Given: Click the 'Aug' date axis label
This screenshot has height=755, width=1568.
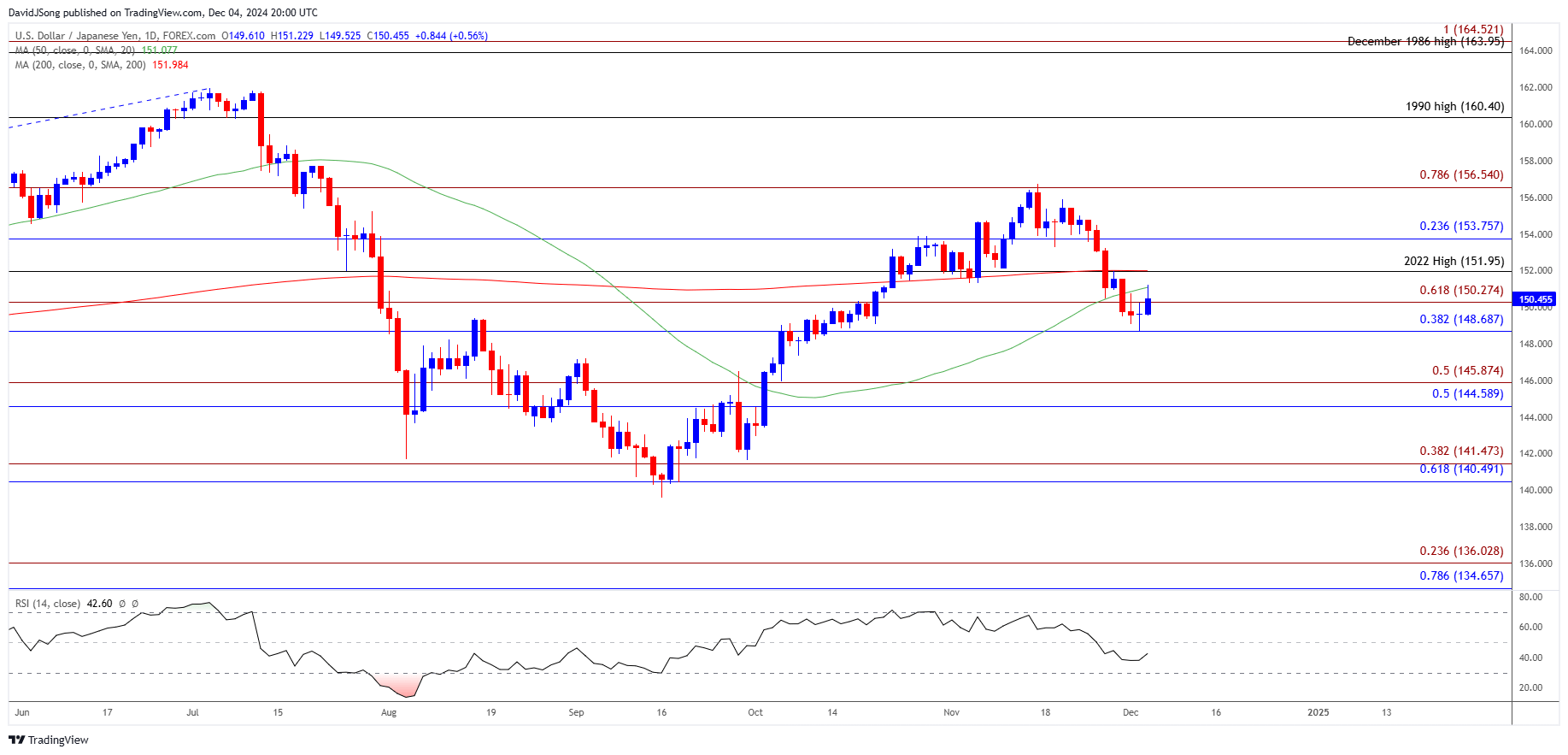Looking at the screenshot, I should coord(389,712).
